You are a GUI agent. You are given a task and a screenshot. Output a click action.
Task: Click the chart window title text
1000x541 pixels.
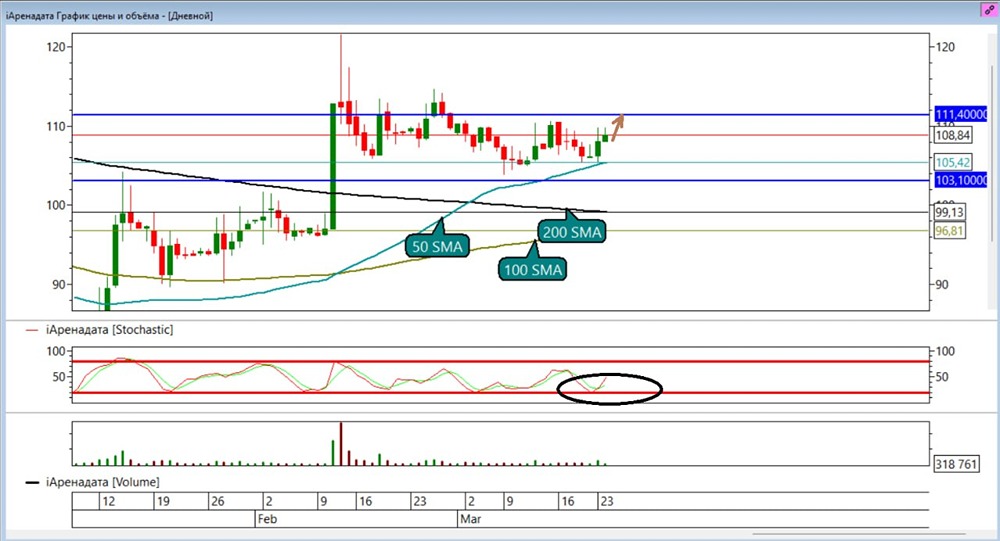click(x=109, y=15)
